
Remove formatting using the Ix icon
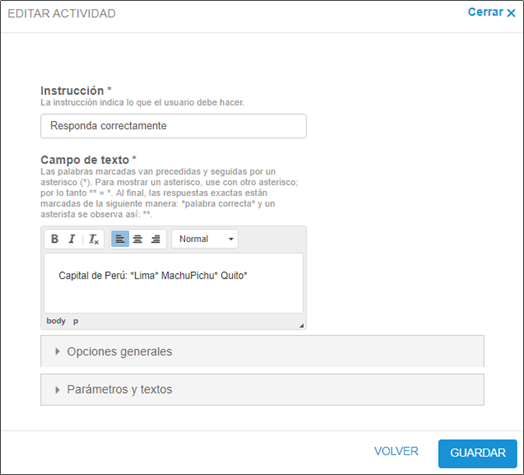pos(94,239)
